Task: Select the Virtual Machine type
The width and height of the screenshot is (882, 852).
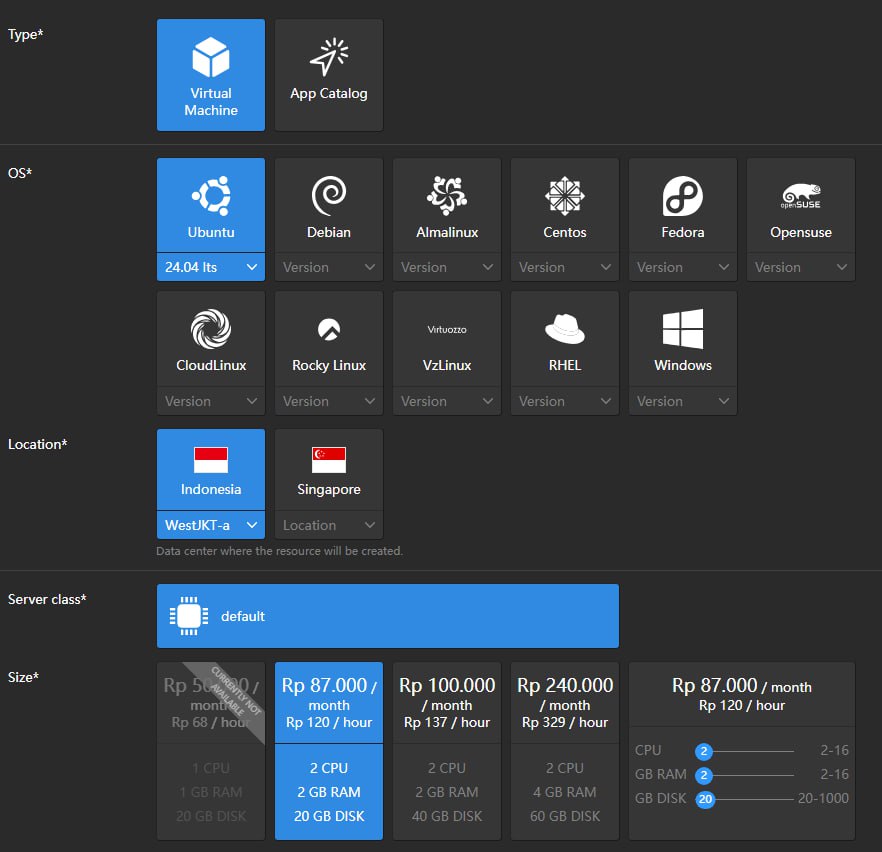Action: point(211,75)
